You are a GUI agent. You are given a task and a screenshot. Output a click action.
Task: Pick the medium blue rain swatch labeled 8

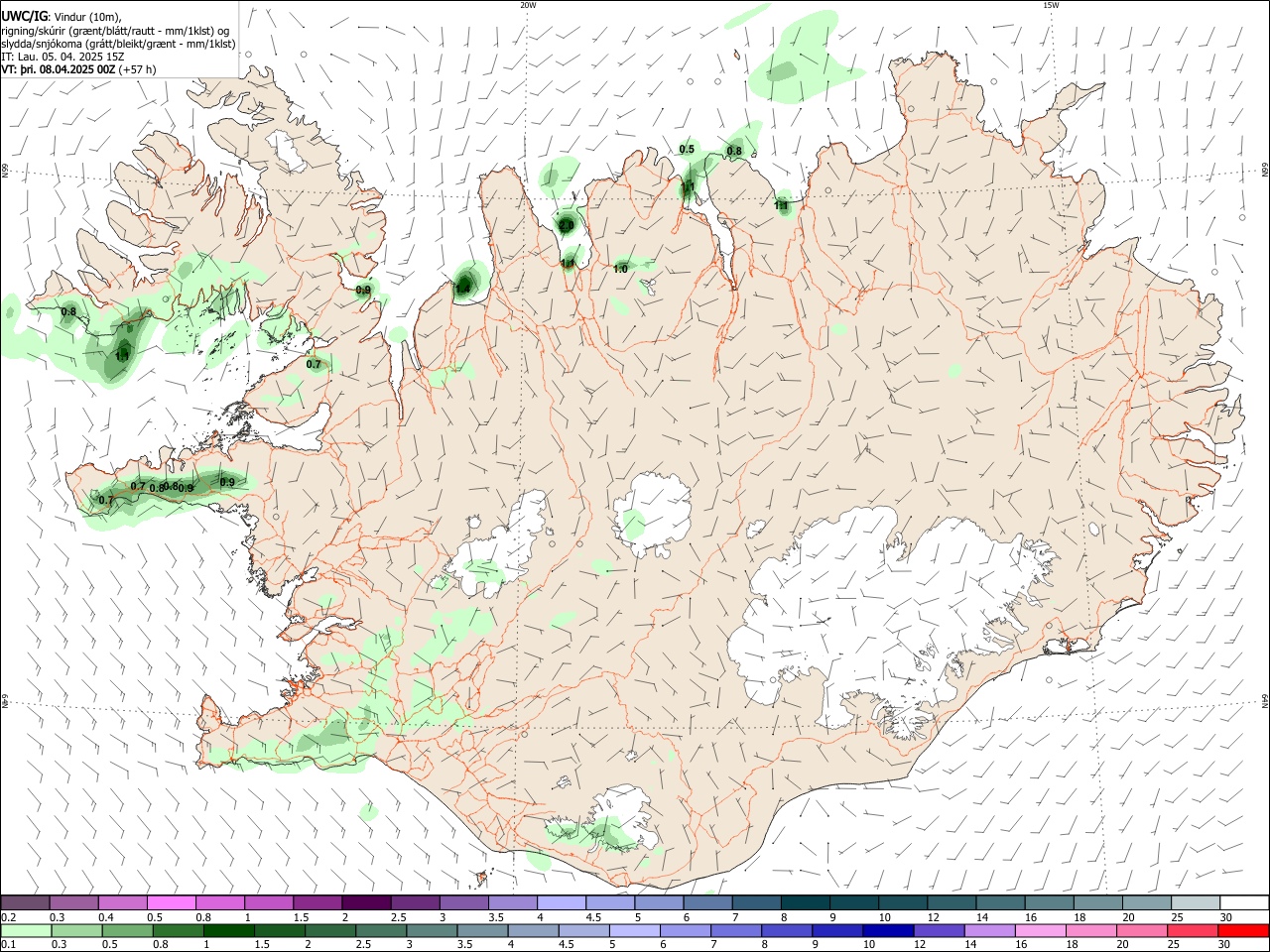[x=787, y=931]
